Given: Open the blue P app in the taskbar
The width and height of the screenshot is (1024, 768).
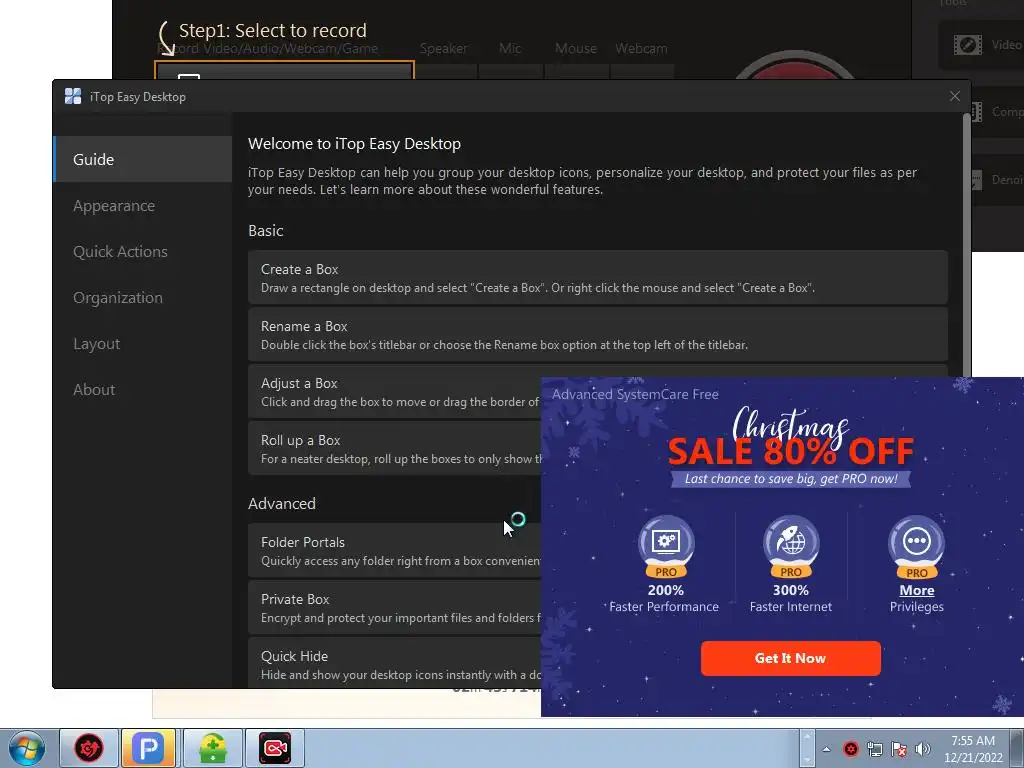Looking at the screenshot, I should coord(149,748).
